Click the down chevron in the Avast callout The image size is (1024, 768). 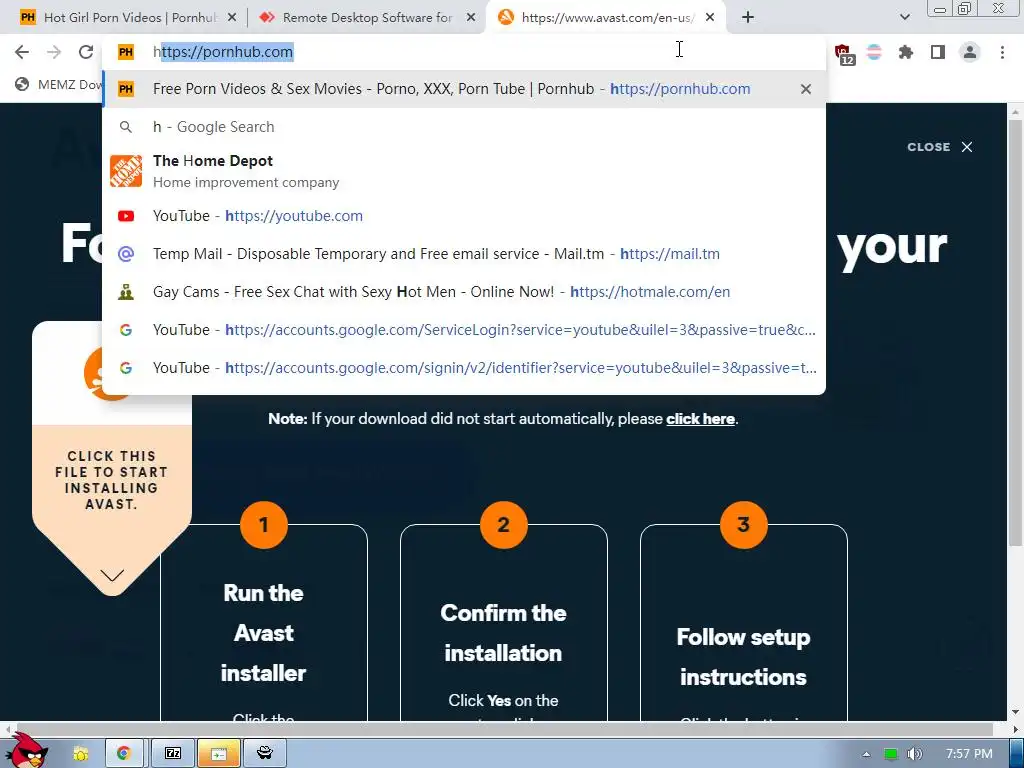tap(112, 575)
